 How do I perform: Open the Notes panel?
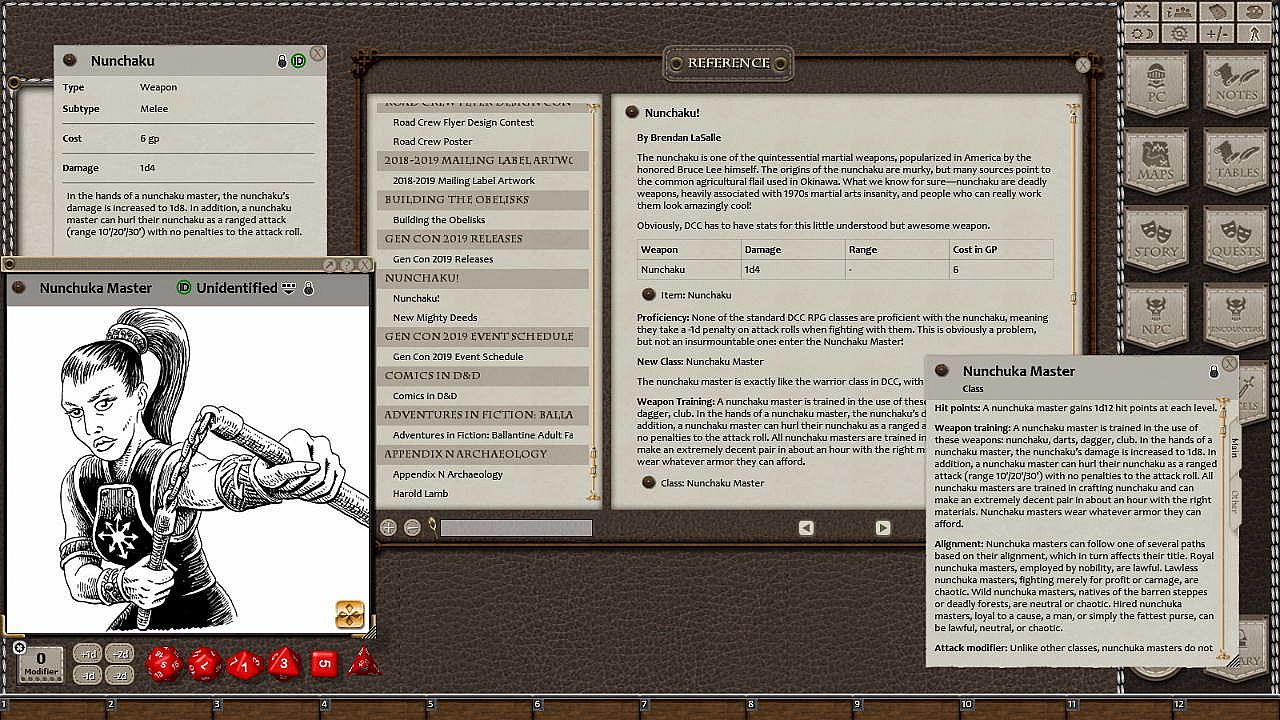(x=1237, y=84)
